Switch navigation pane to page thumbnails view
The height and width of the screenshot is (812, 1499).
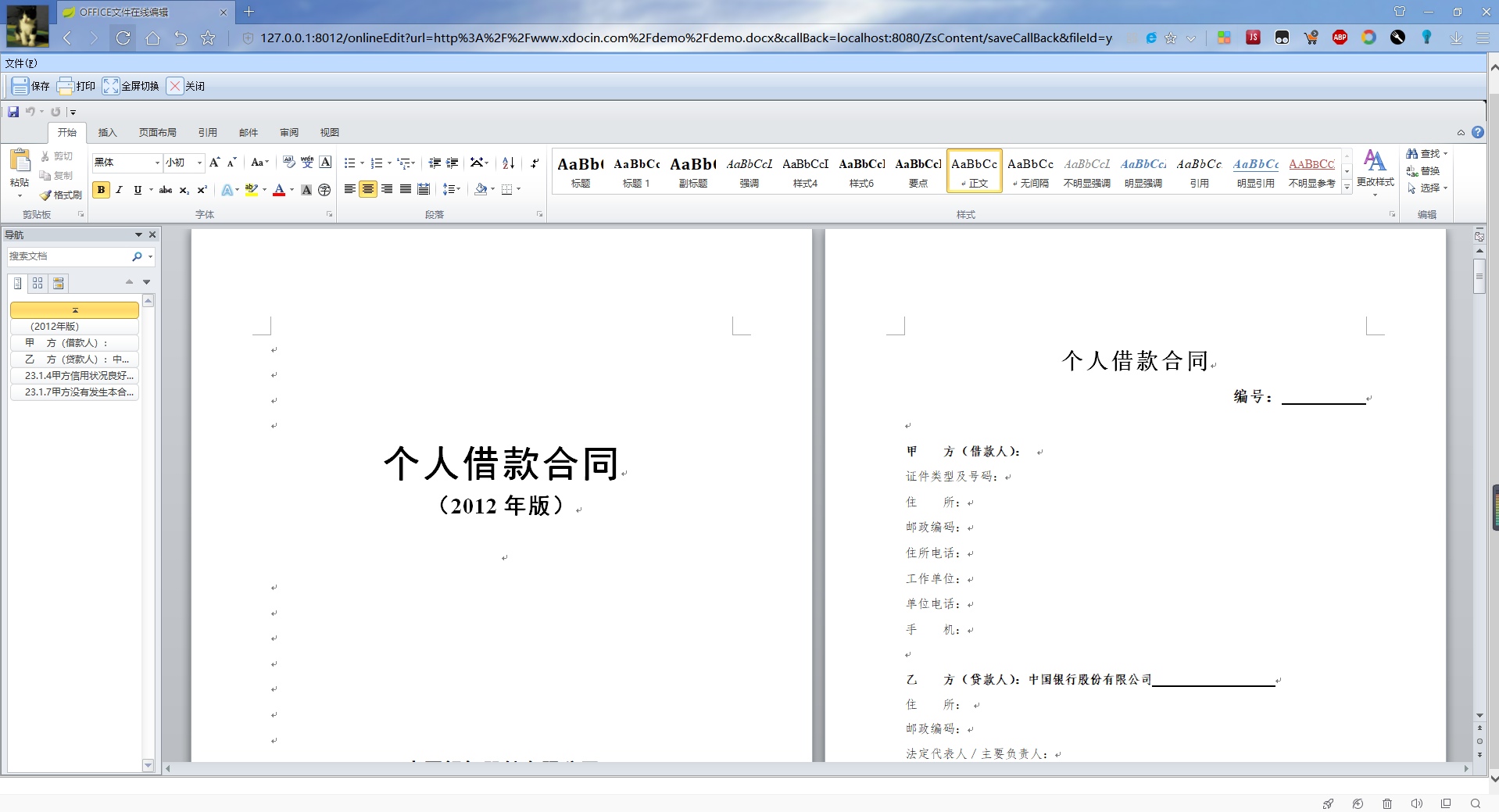click(38, 283)
